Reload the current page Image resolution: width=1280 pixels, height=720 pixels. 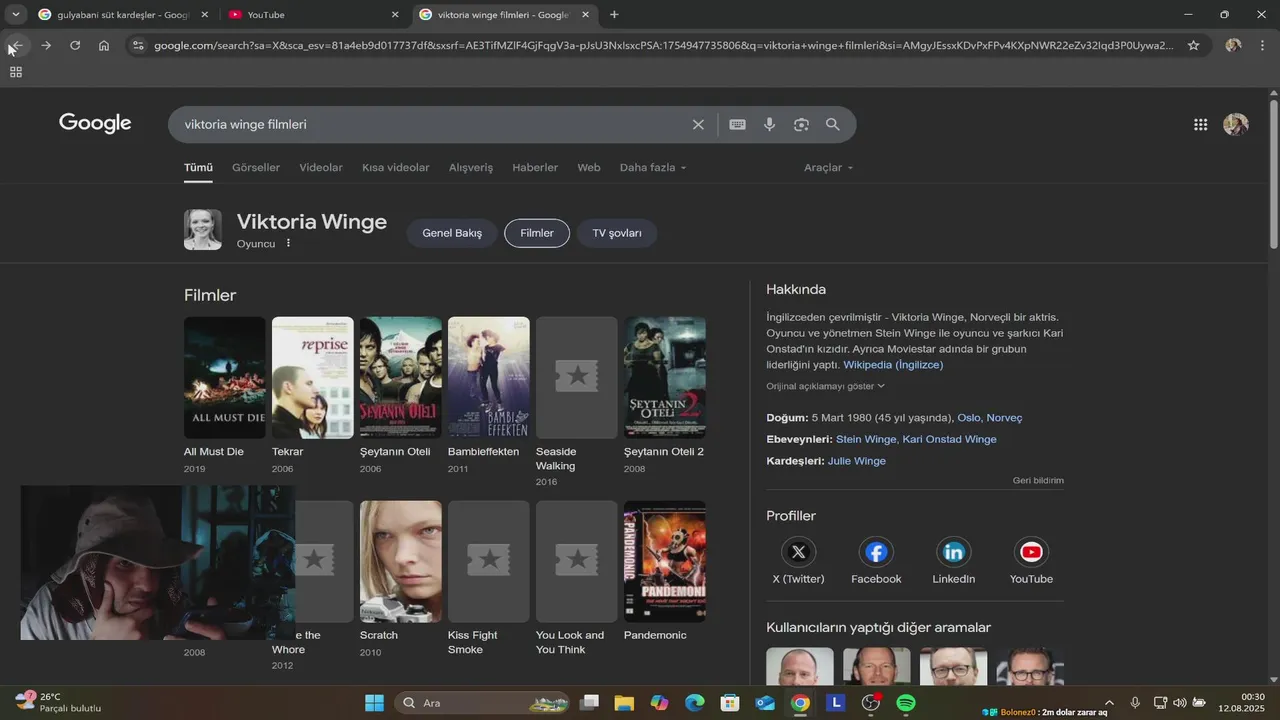click(75, 45)
